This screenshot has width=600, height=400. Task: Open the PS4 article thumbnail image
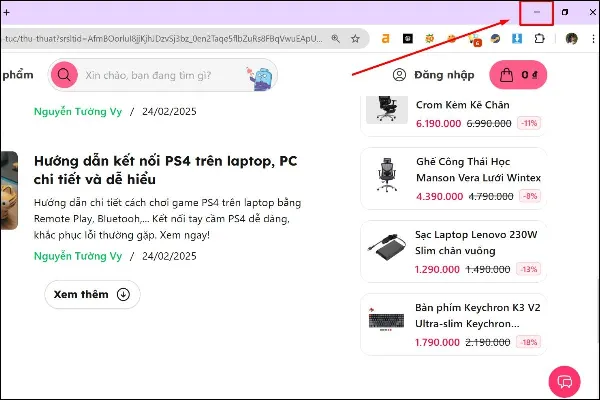(8, 190)
